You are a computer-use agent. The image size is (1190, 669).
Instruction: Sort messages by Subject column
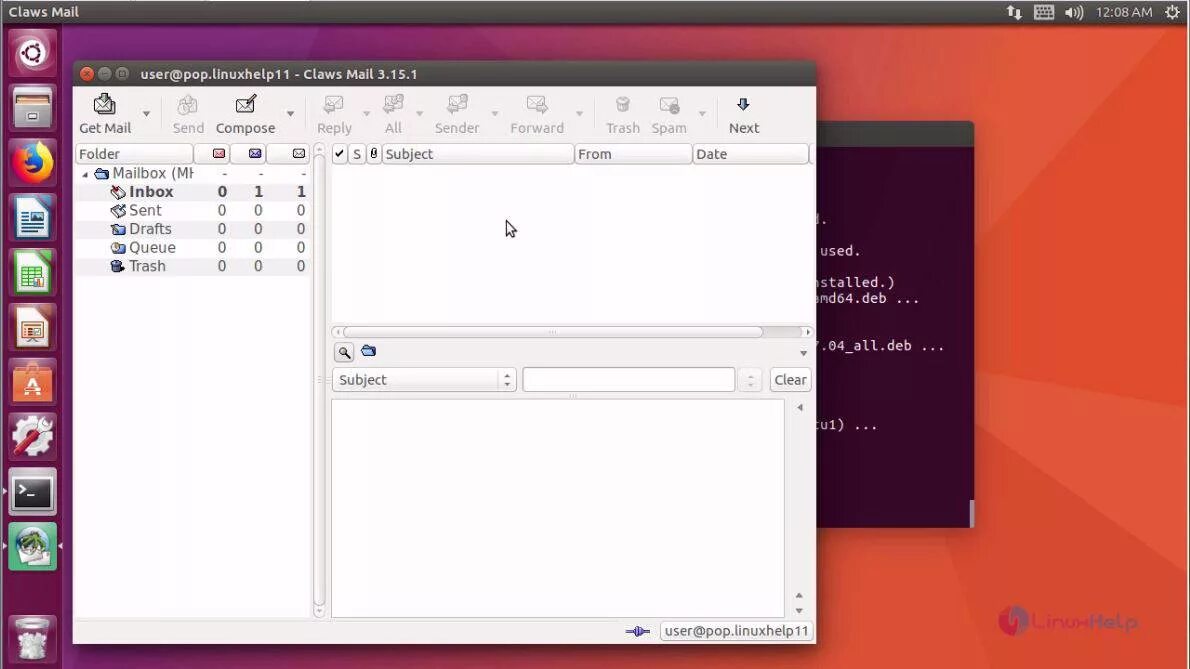click(x=477, y=154)
